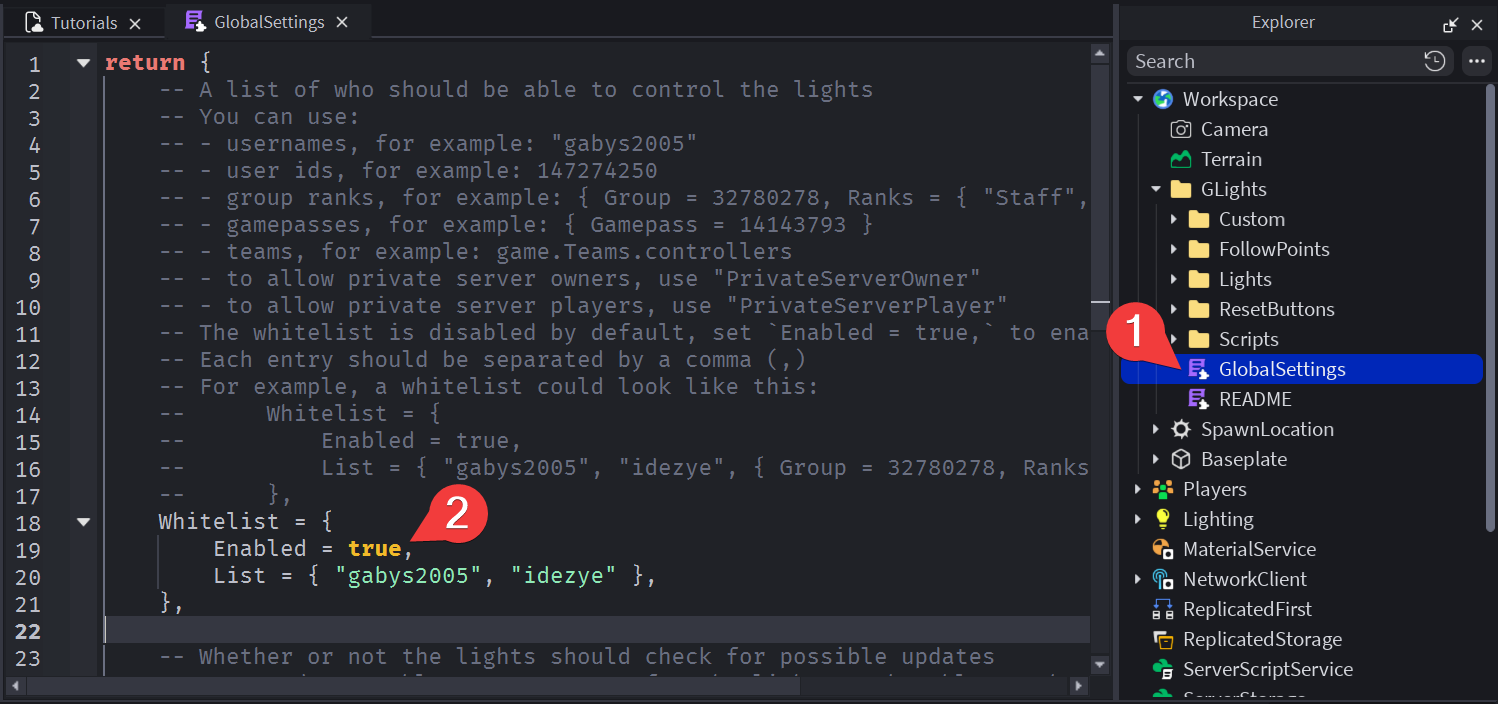The height and width of the screenshot is (704, 1498).
Task: Expand the FollowPoints folder
Action: pyautogui.click(x=1174, y=249)
